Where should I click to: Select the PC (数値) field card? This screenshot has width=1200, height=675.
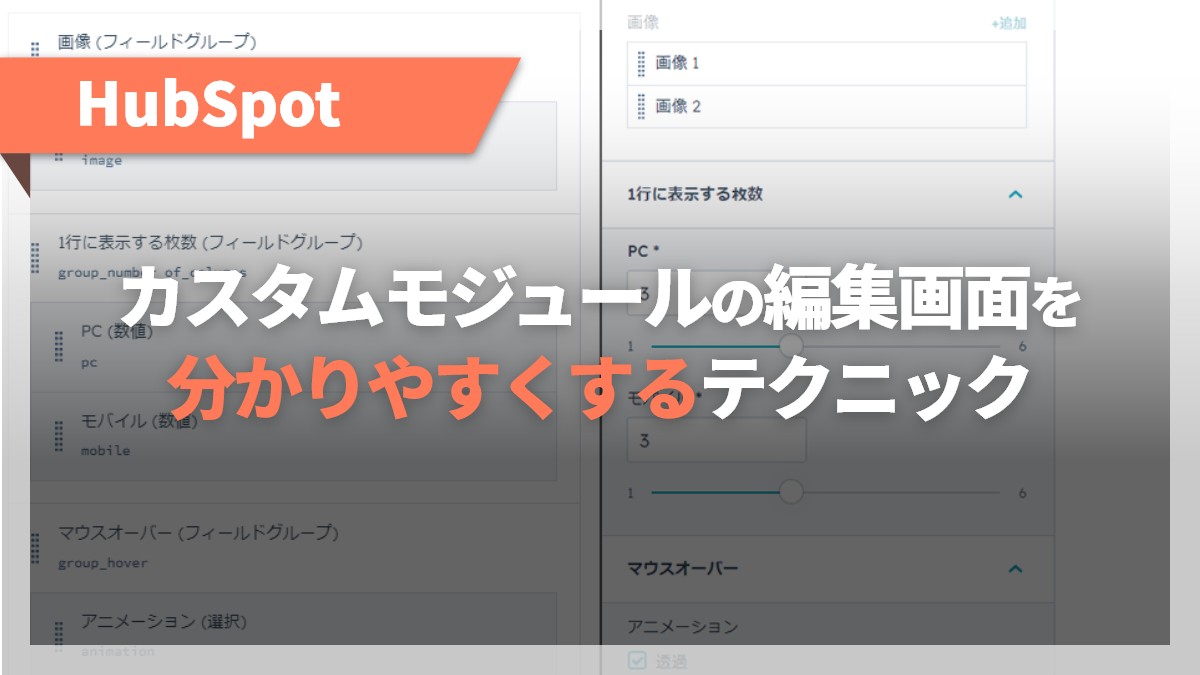click(x=294, y=346)
